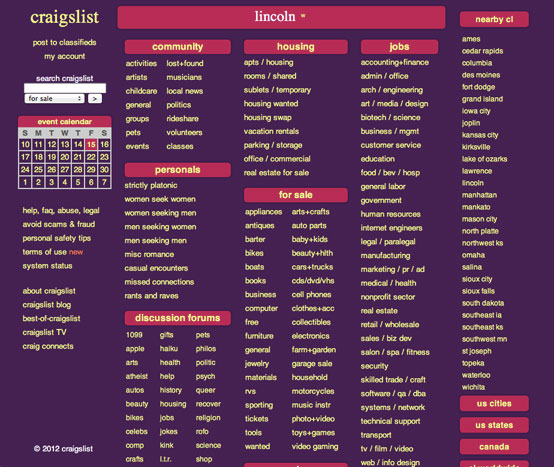Image resolution: width=554 pixels, height=467 pixels.
Task: Open 'avoid scams & fraud' page
Action: point(59,224)
